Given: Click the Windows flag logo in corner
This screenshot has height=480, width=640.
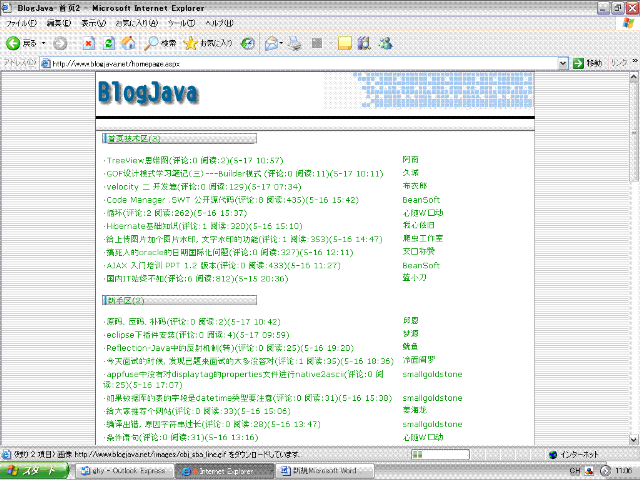Looking at the screenshot, I should click(628, 23).
